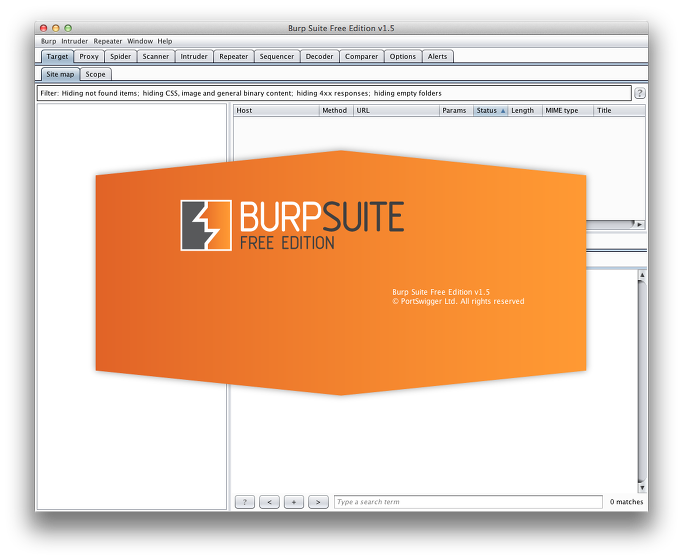Viewport: 683px width, 560px height.
Task: Open the Decoder tab
Action: 319,57
